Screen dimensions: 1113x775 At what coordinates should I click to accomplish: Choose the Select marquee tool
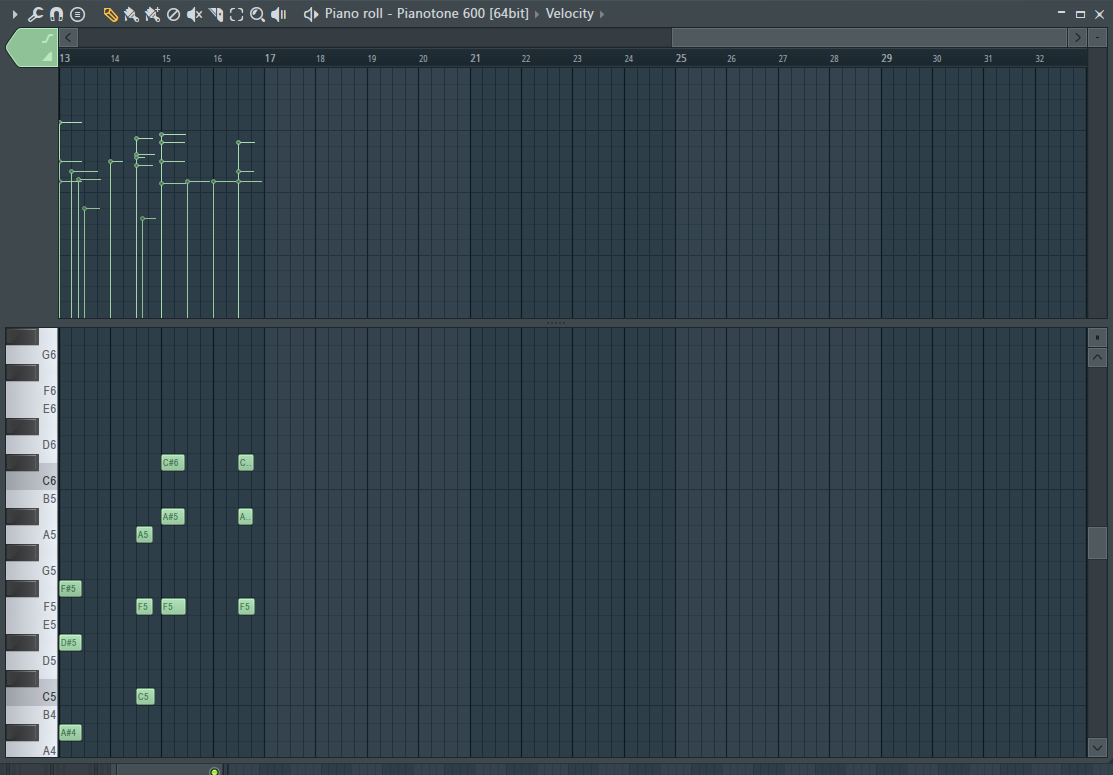(236, 13)
